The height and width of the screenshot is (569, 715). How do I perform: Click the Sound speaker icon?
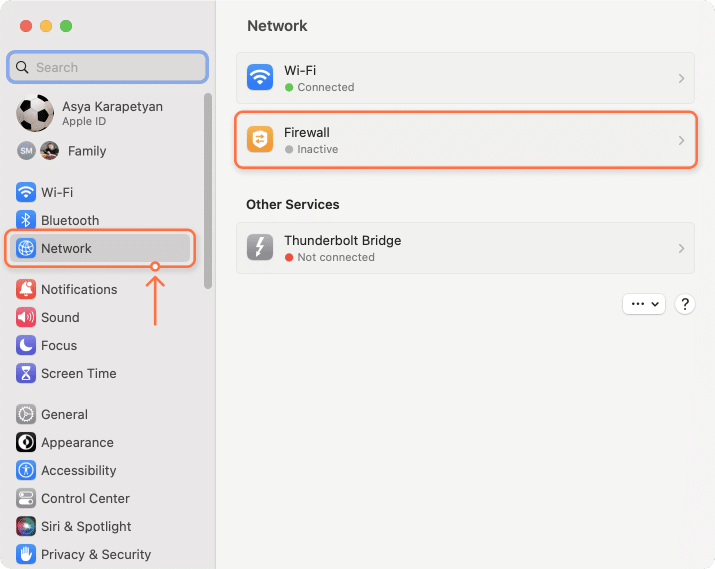tap(26, 317)
